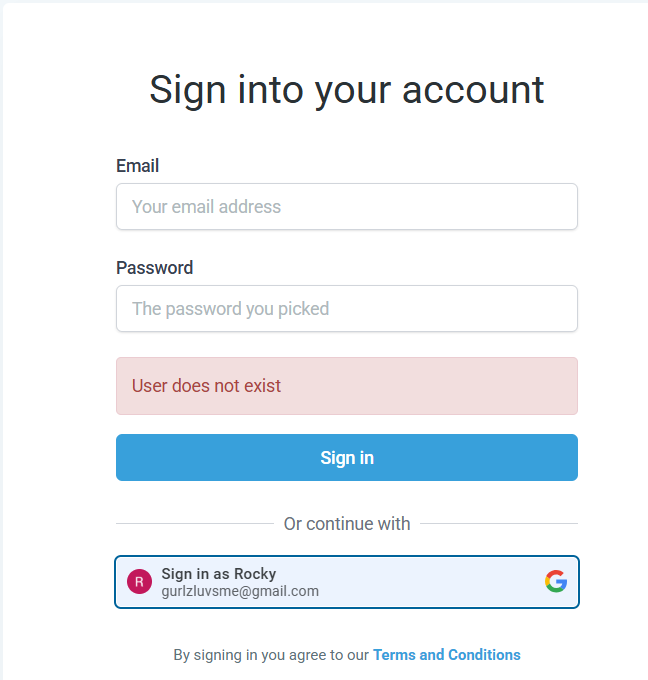Click the divider line right of "Or continue with"

(x=499, y=523)
